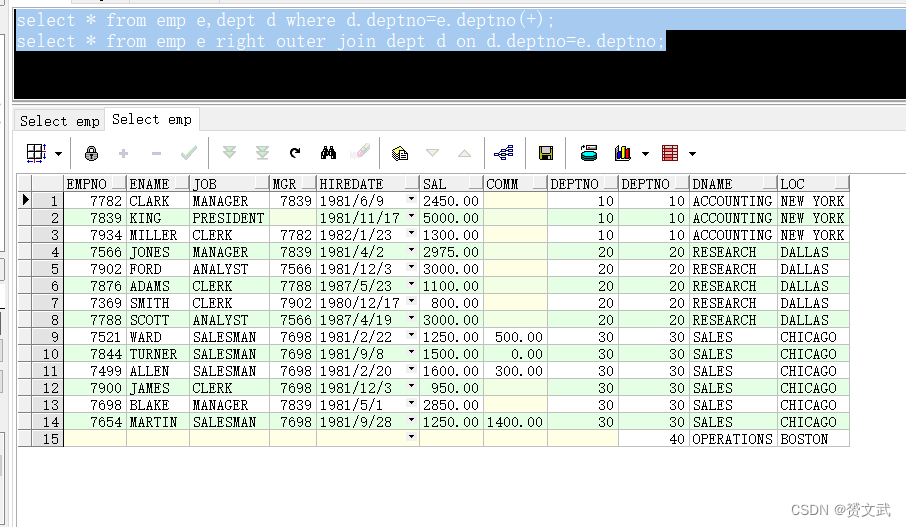Click the plus insert record icon
This screenshot has width=906, height=527.
123,153
